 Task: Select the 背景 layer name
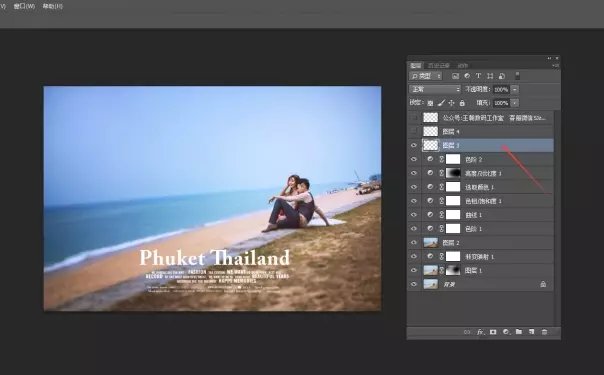449,284
